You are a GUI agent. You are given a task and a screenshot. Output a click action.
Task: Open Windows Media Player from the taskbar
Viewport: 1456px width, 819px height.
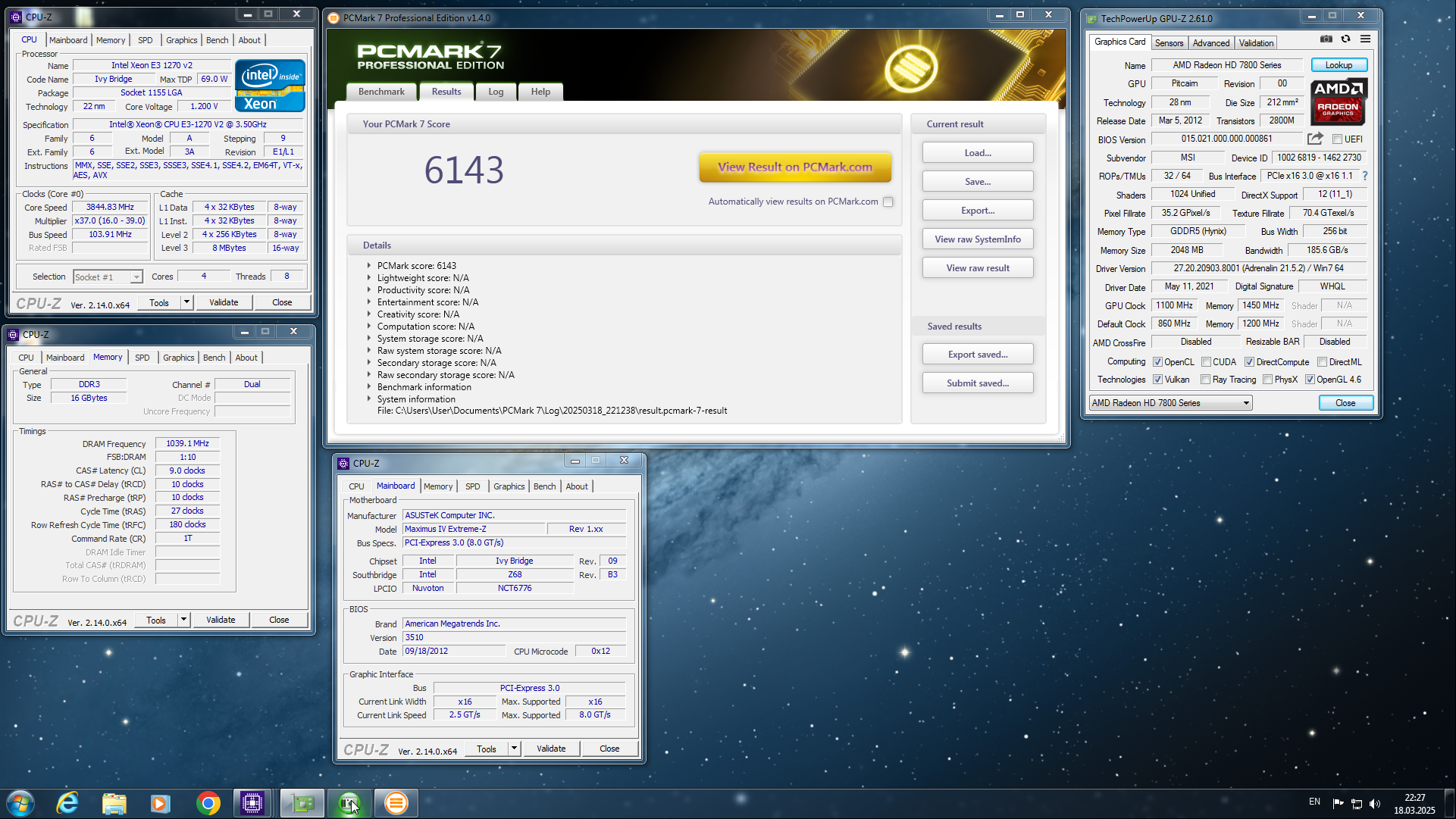click(161, 803)
